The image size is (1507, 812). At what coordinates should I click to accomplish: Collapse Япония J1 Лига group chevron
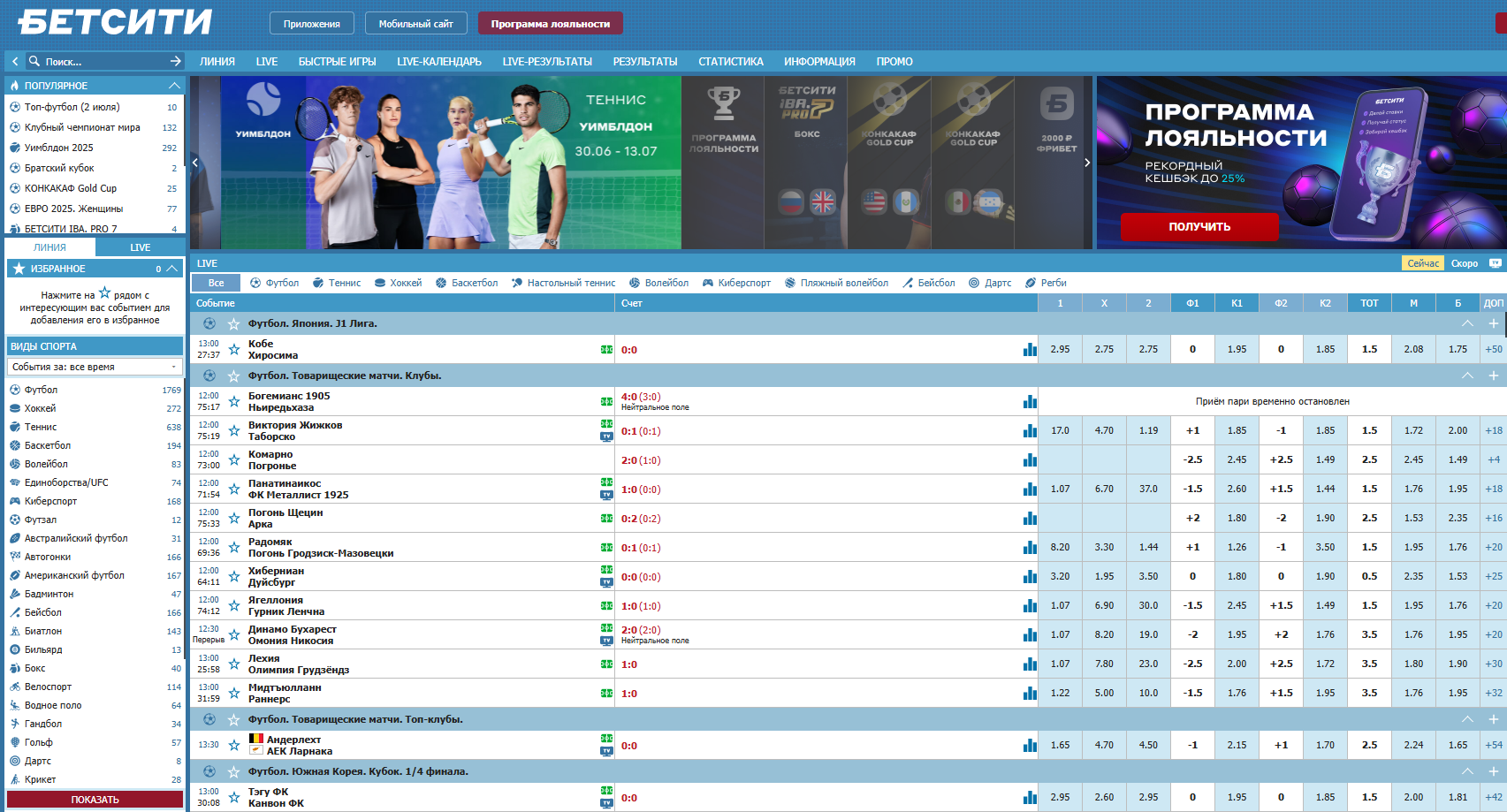click(1467, 323)
